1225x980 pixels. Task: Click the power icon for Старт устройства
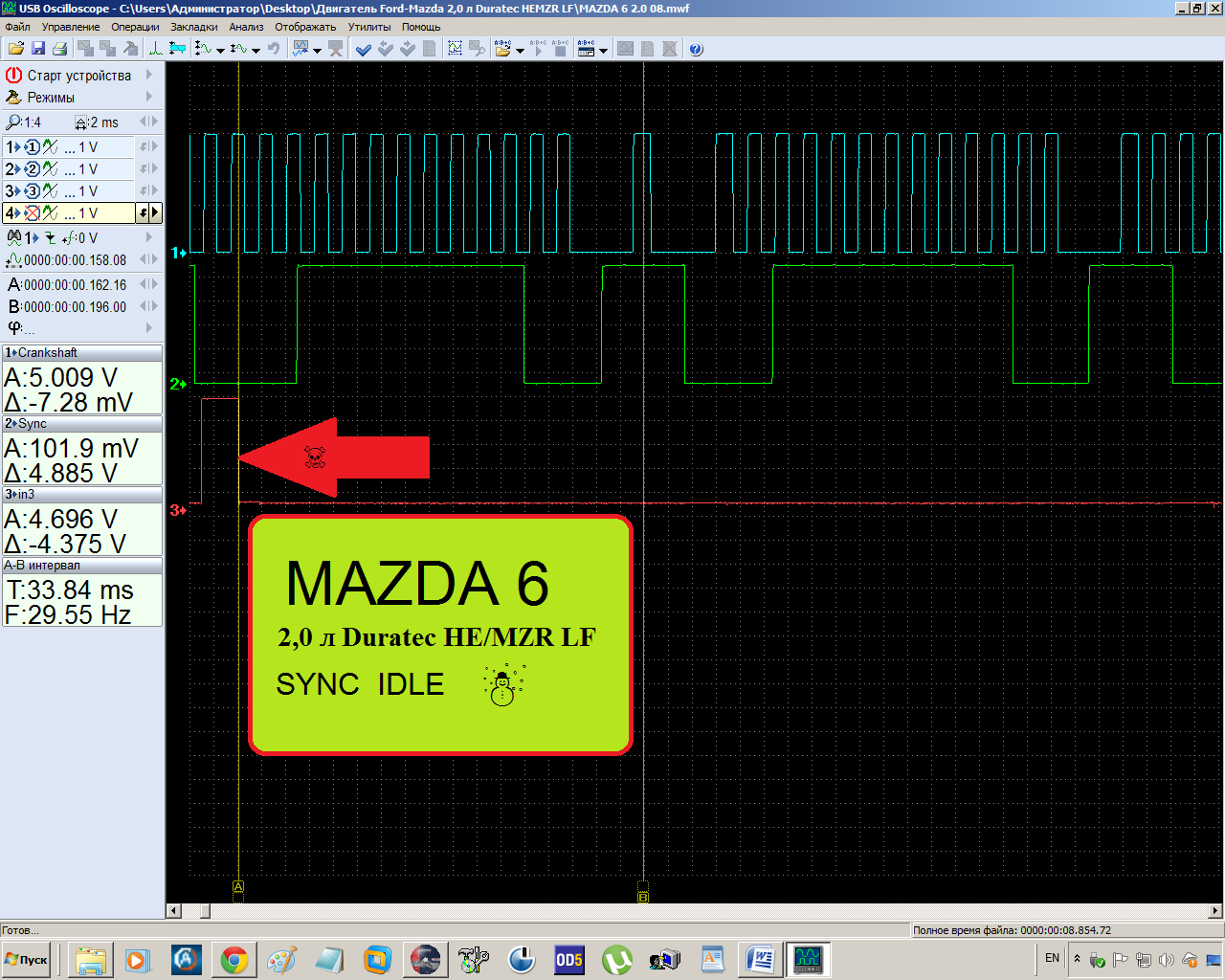coord(13,75)
